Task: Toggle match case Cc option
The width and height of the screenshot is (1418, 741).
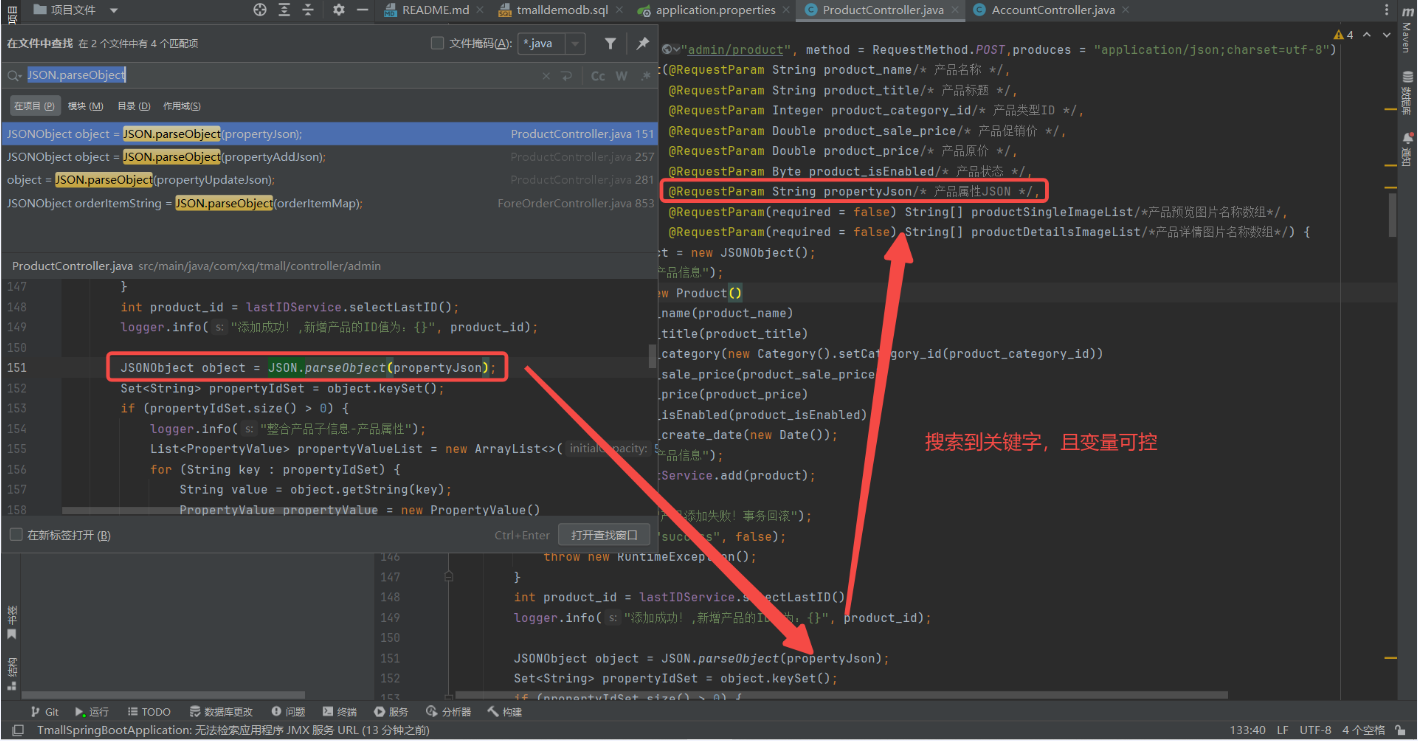Action: pyautogui.click(x=598, y=76)
